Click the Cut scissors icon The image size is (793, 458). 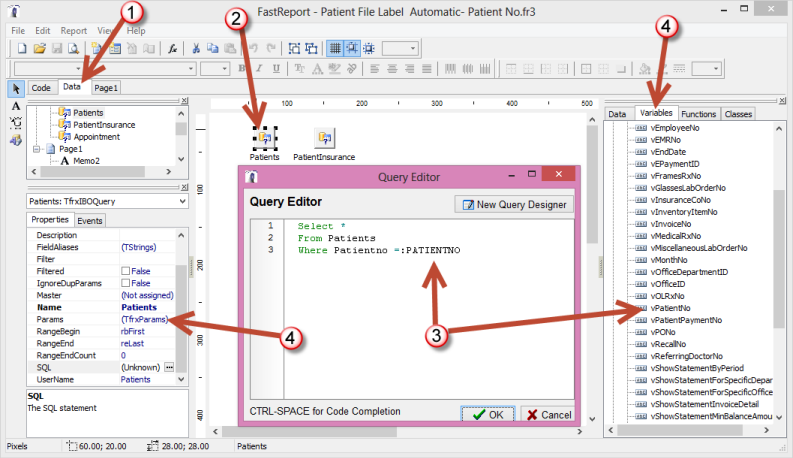[x=196, y=49]
